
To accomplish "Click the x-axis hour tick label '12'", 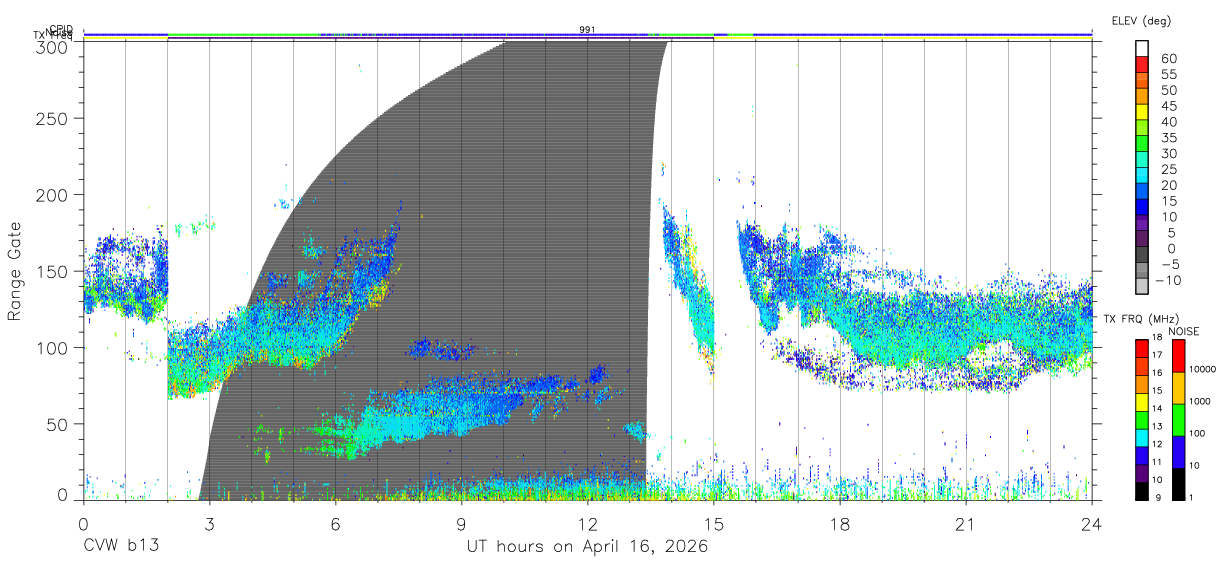I will click(587, 523).
